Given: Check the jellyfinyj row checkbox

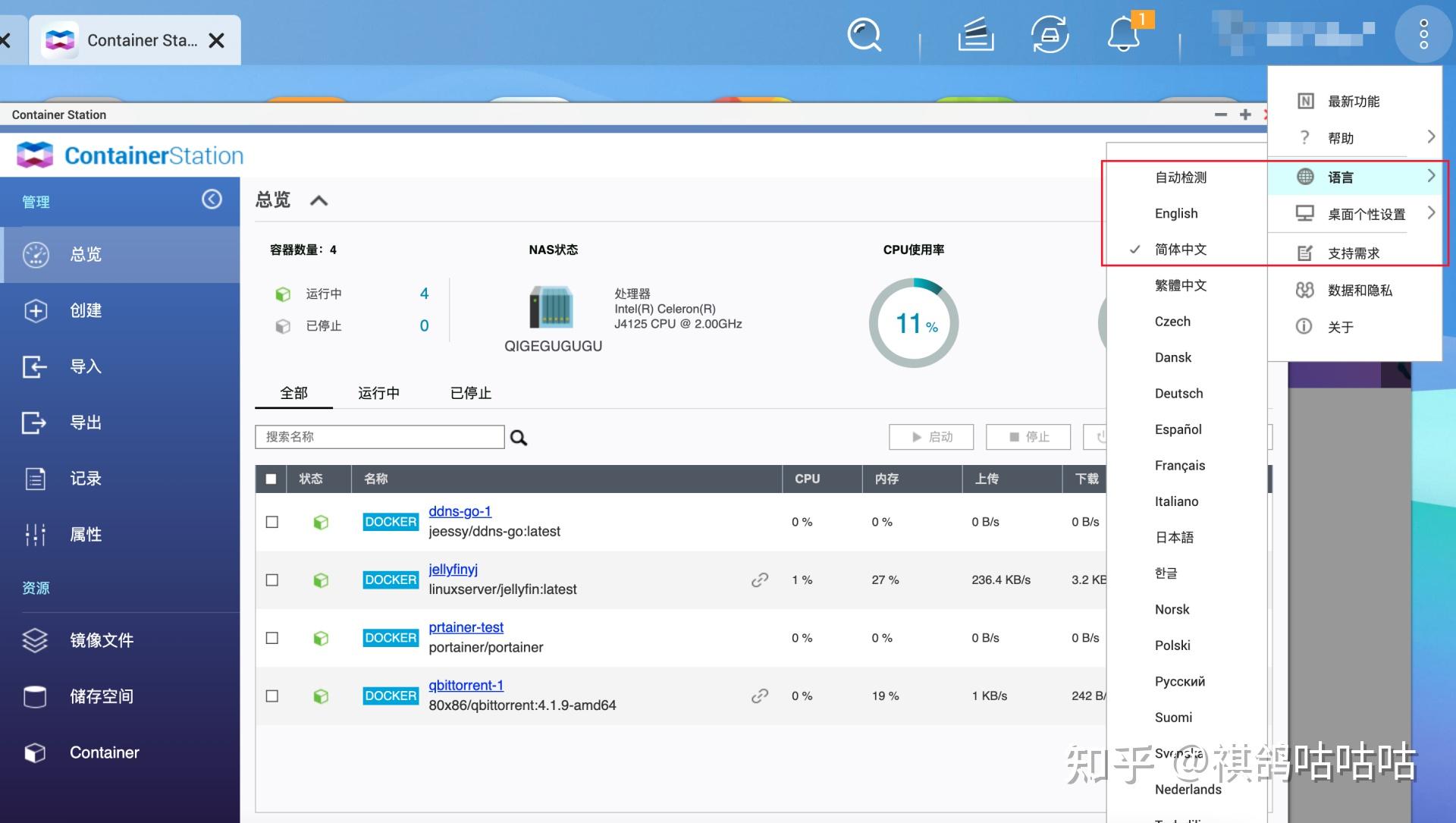Looking at the screenshot, I should (x=271, y=580).
